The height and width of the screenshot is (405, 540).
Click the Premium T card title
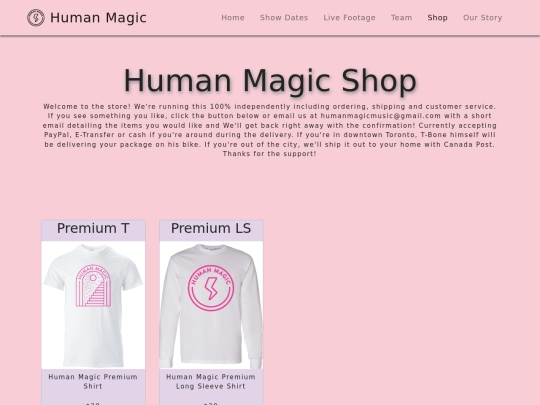(93, 228)
